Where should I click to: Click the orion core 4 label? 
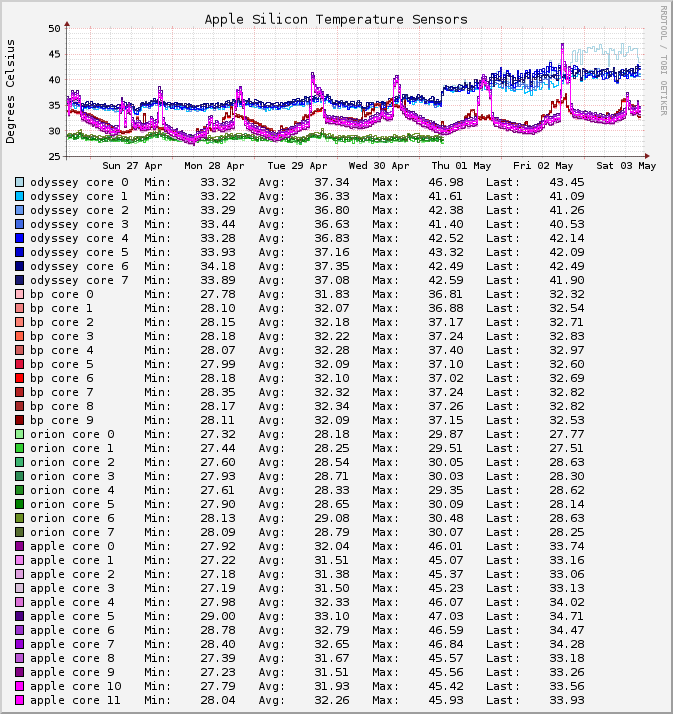[x=72, y=490]
